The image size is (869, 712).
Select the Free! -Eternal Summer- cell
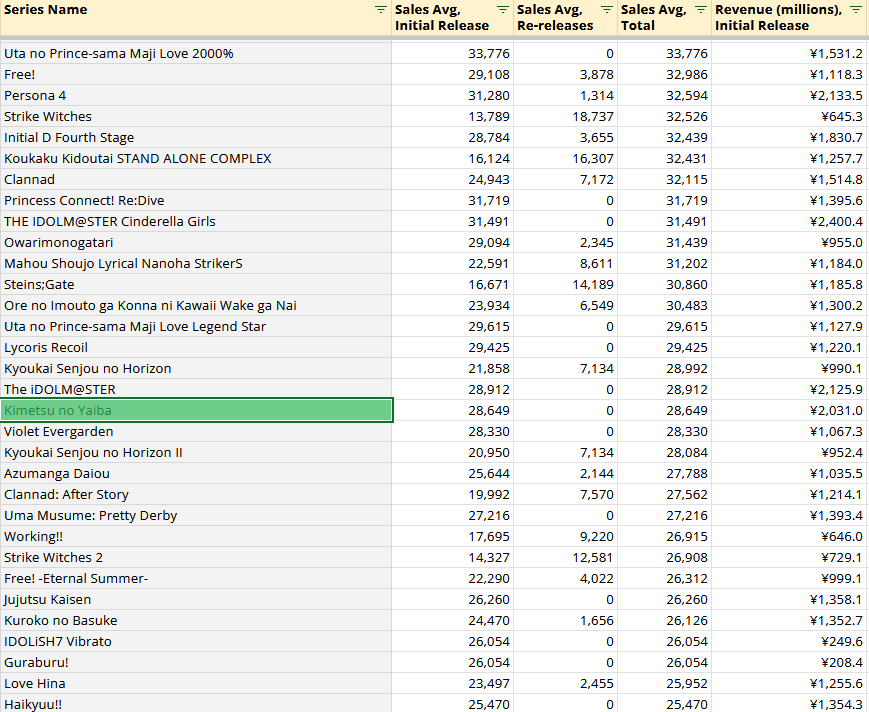196,579
